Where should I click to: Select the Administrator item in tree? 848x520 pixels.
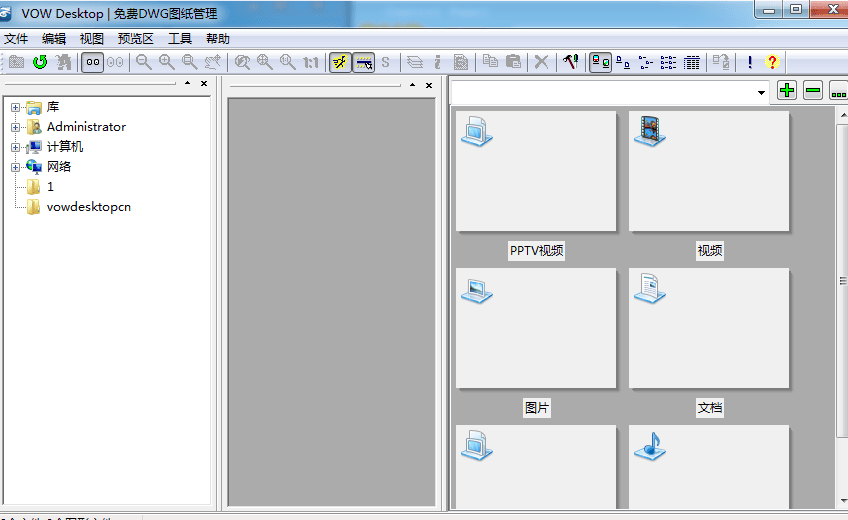click(x=87, y=127)
